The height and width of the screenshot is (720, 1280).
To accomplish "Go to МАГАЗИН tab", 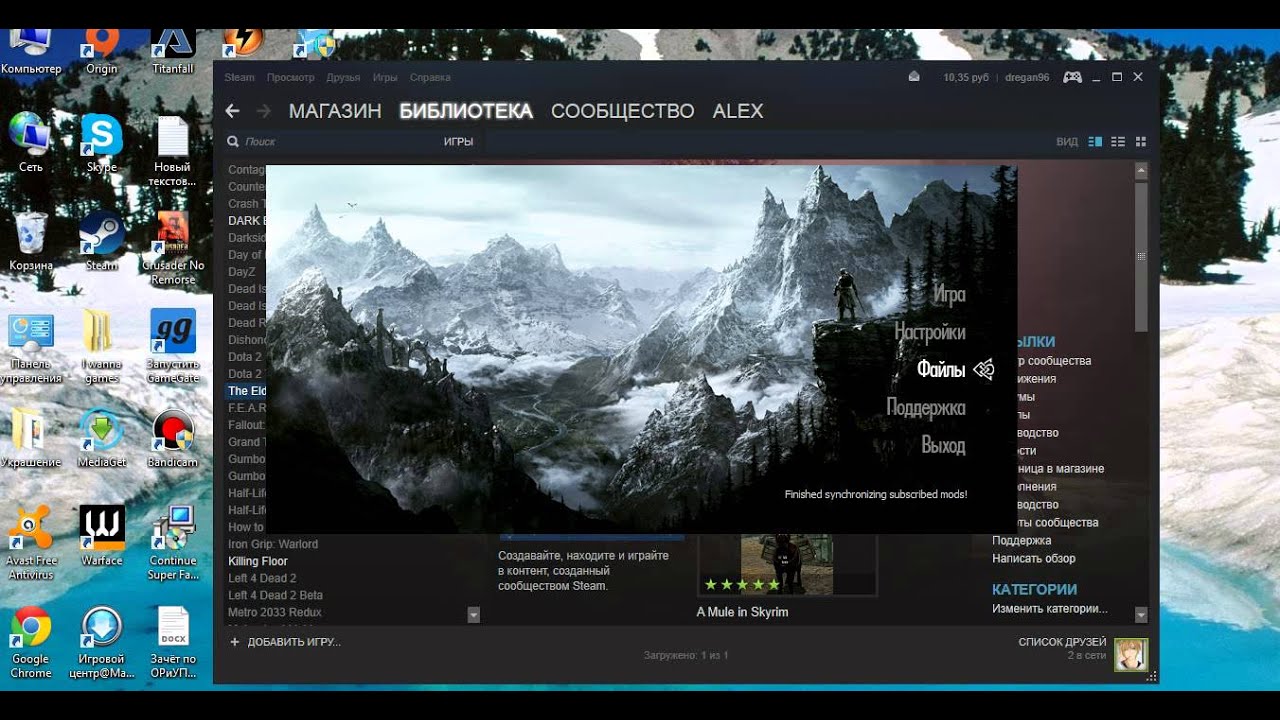I will (x=335, y=111).
